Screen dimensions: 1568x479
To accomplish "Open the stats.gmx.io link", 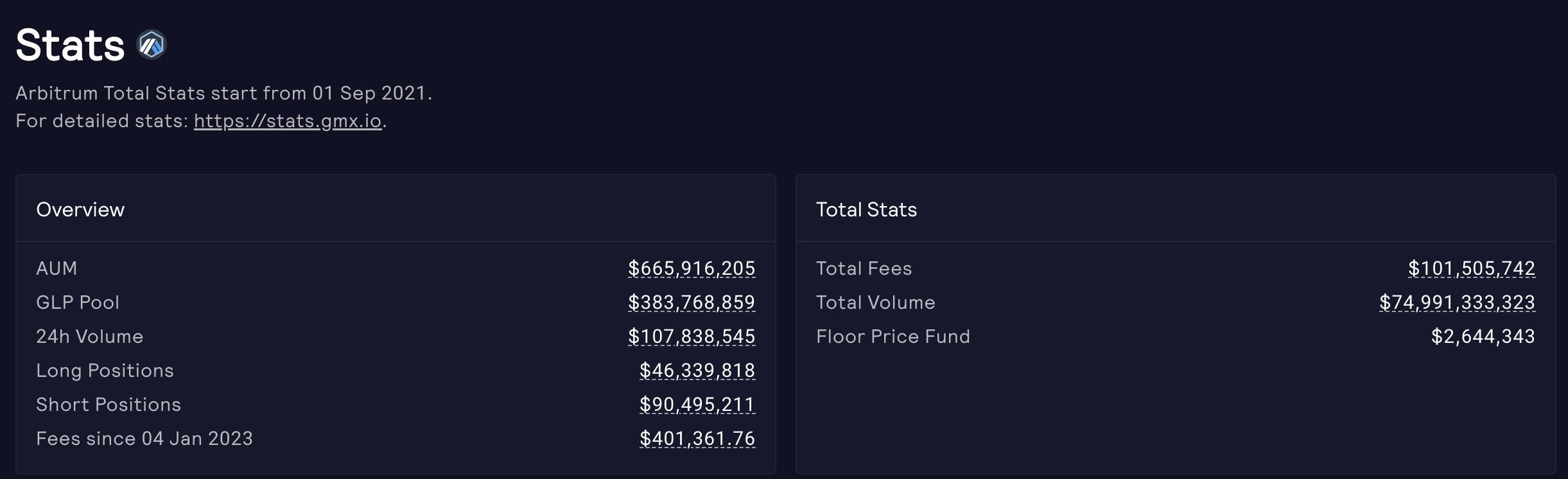I will coord(288,121).
